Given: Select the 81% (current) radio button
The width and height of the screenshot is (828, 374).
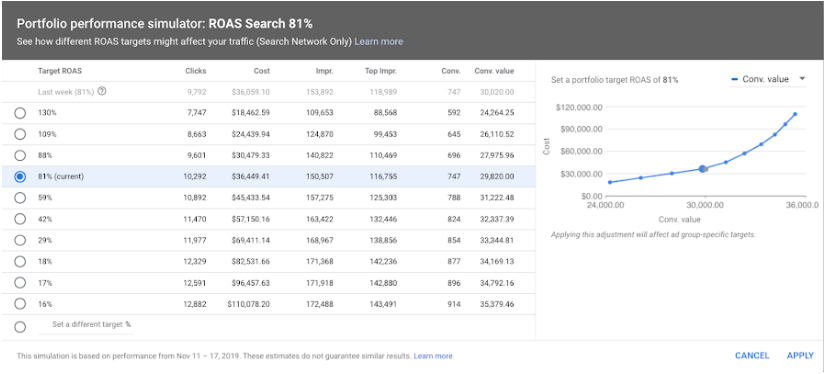Looking at the screenshot, I should tap(20, 177).
